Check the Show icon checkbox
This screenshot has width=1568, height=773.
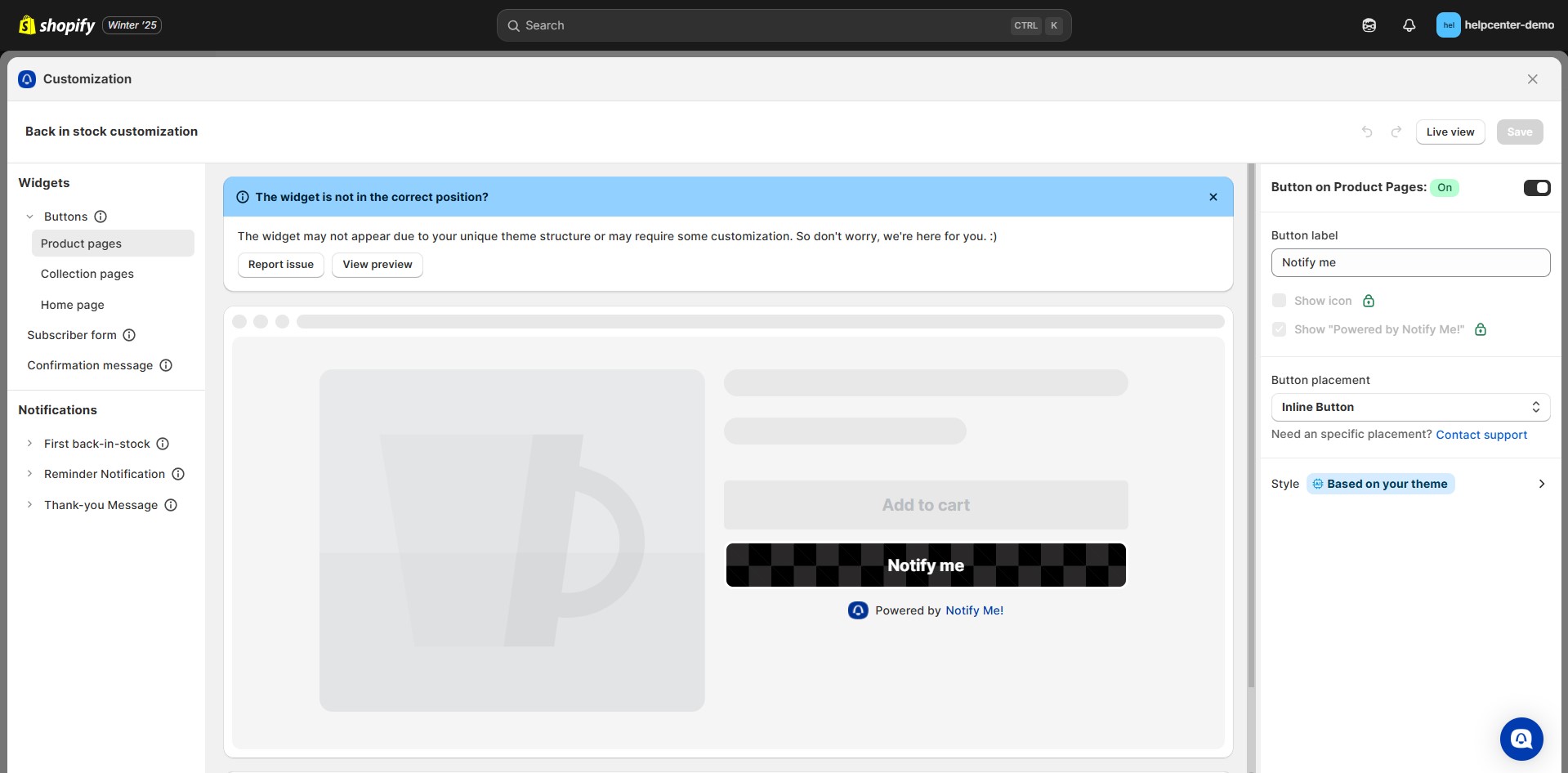tap(1280, 301)
